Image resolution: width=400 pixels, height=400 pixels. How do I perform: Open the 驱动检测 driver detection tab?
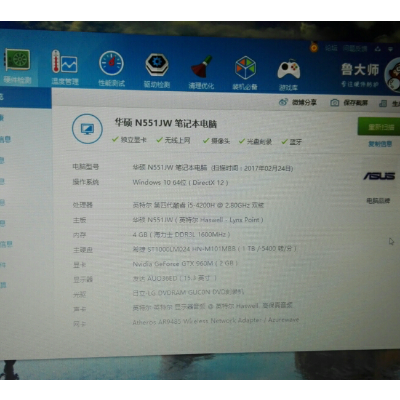tap(157, 71)
